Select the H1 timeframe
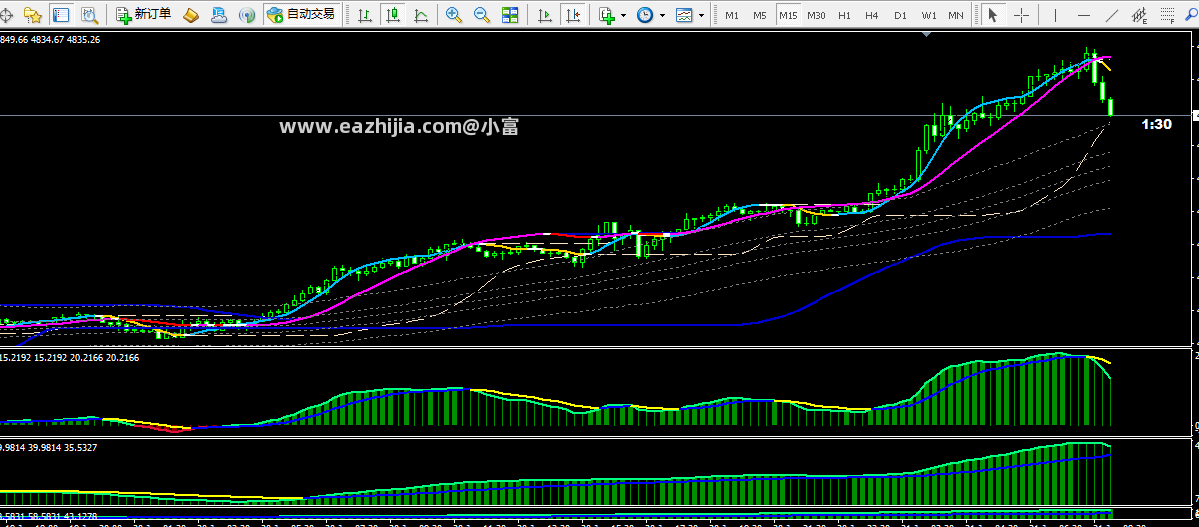Viewport: 1199px width, 527px height. (844, 15)
